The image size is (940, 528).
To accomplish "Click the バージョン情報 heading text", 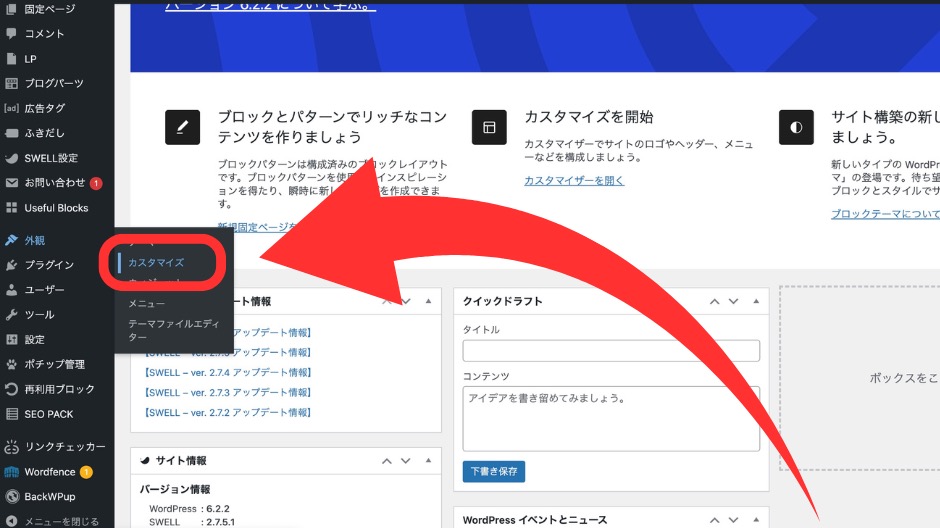I will (175, 490).
